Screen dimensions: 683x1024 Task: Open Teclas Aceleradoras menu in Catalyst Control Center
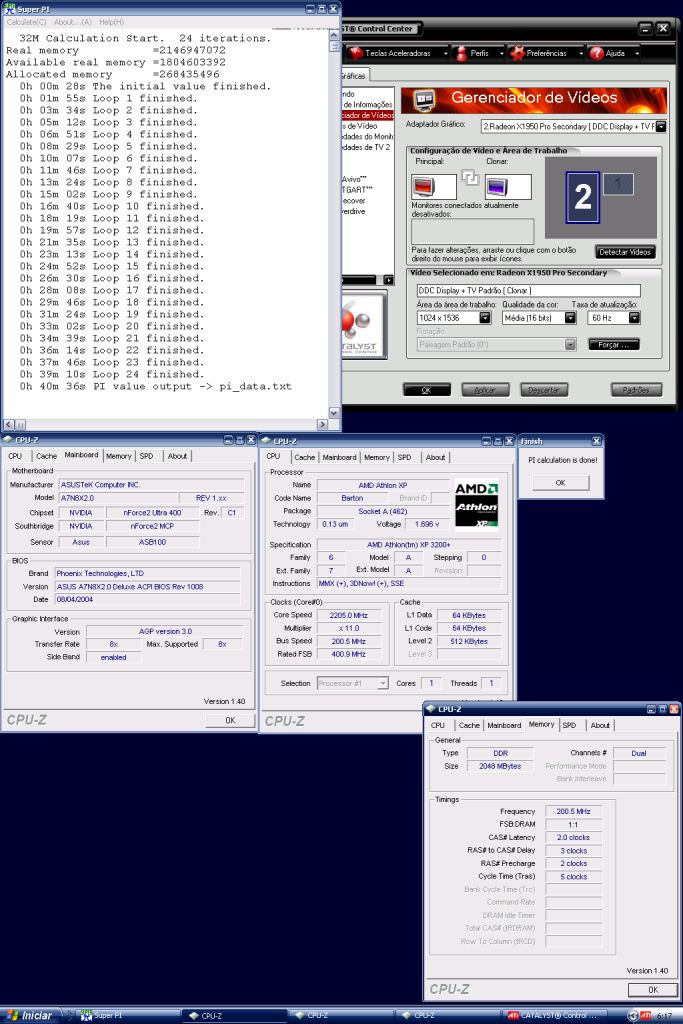(398, 54)
